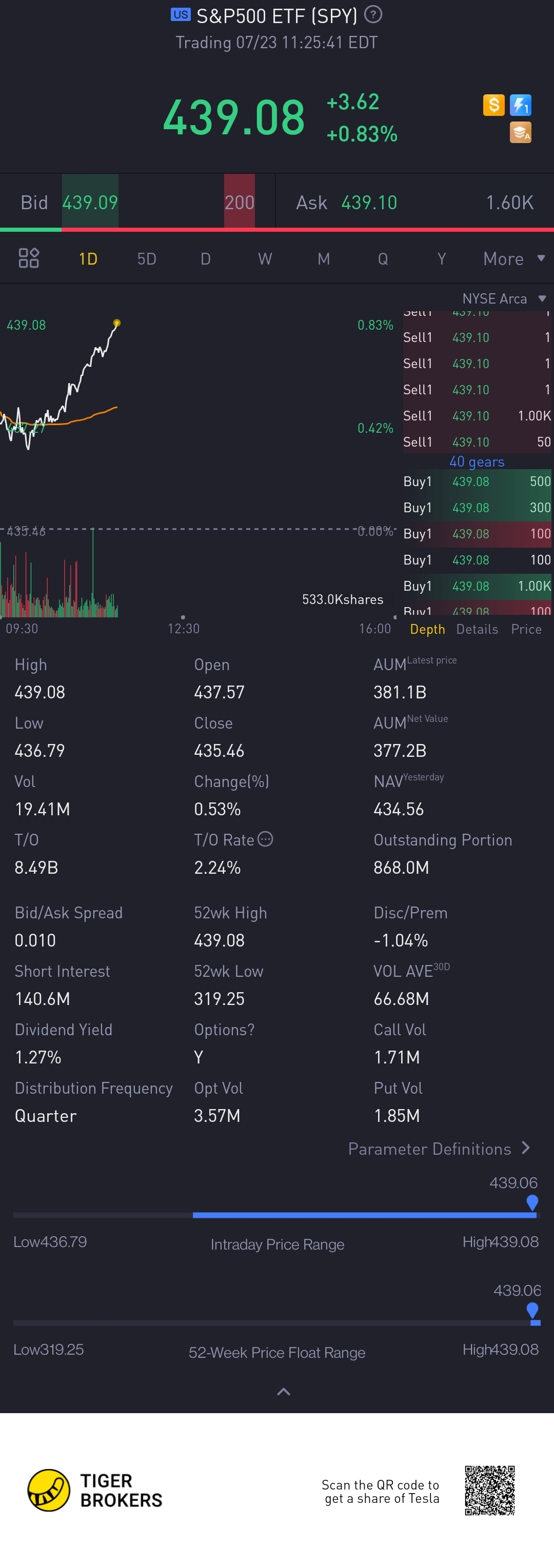Switch to the Price tab
The height and width of the screenshot is (1568, 554).
click(526, 629)
